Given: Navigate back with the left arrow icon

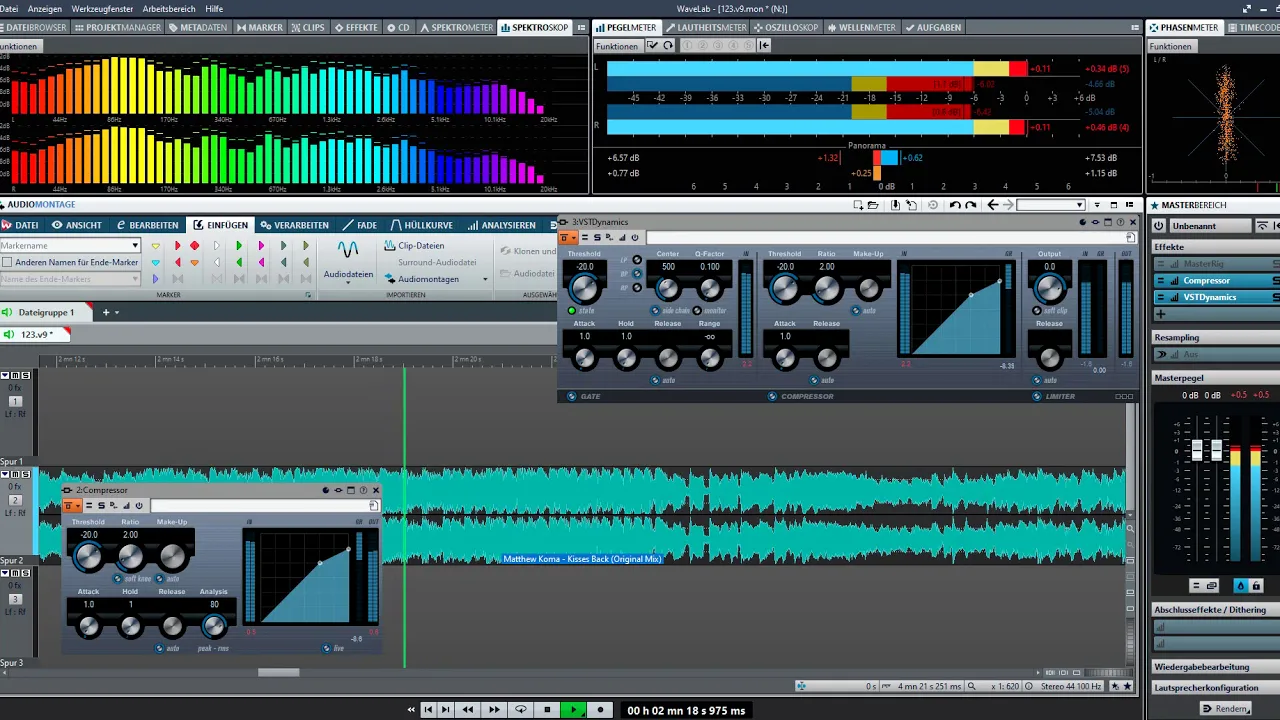Looking at the screenshot, I should coord(992,205).
